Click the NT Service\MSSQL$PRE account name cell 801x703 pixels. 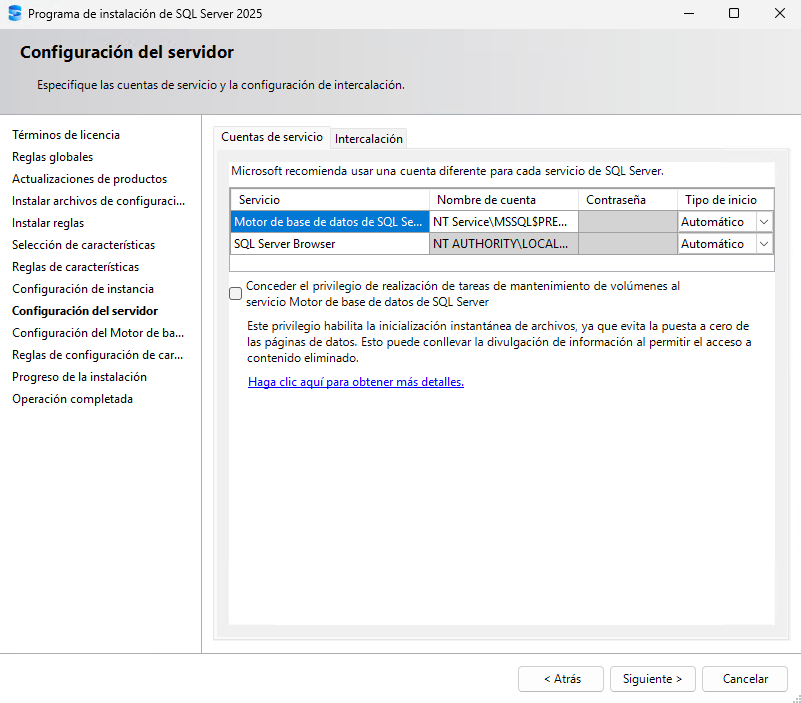click(504, 222)
